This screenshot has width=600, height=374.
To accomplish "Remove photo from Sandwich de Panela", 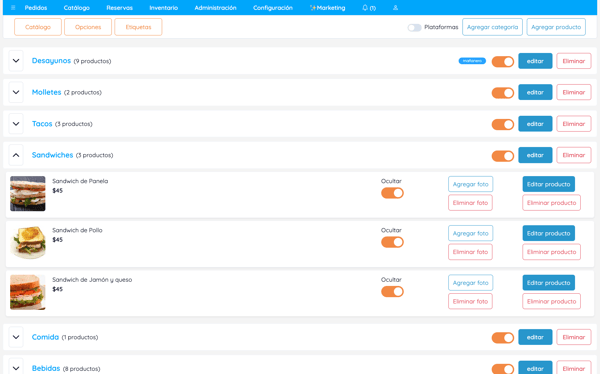I will (470, 203).
